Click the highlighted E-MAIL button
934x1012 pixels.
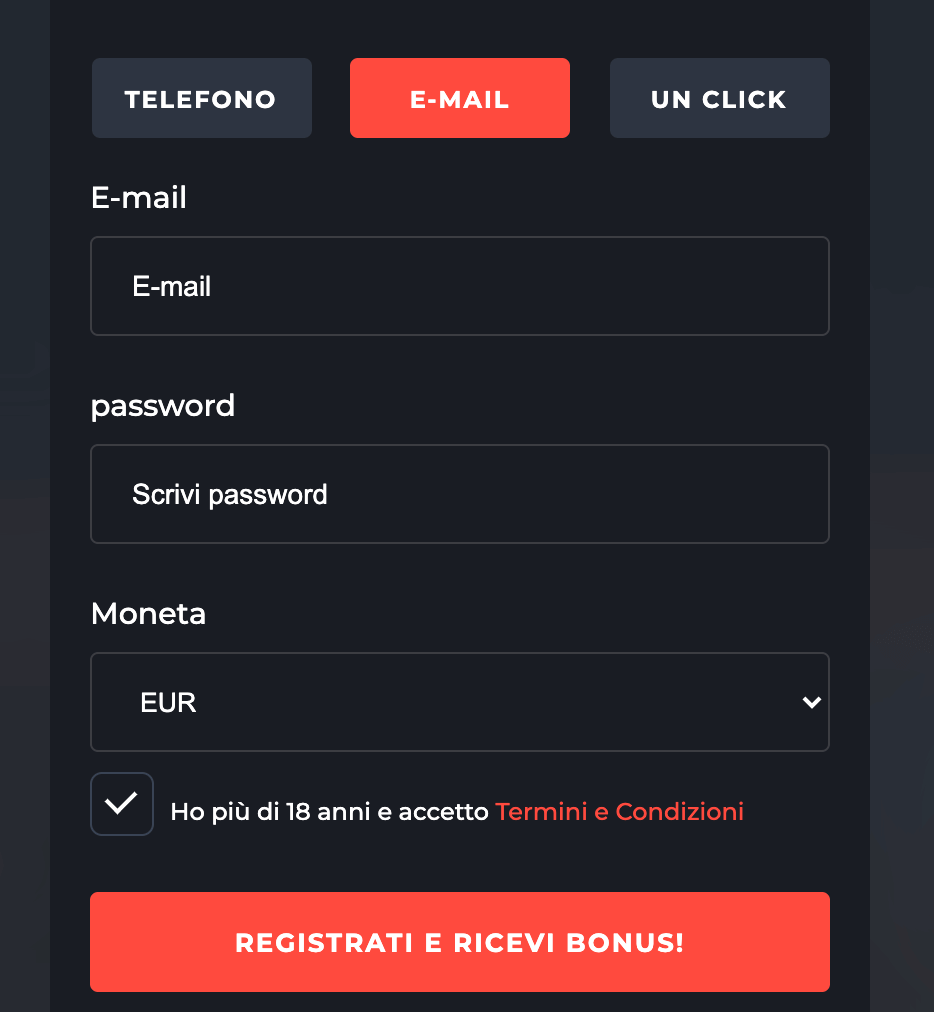[459, 97]
